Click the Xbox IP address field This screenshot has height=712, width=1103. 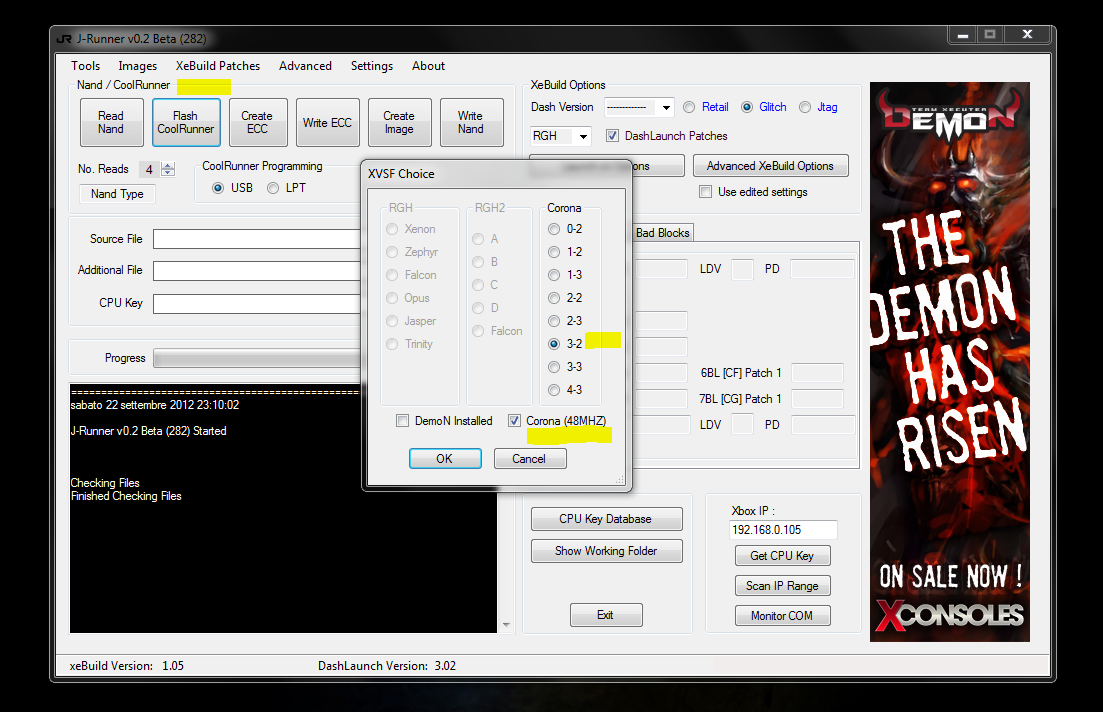tap(783, 529)
